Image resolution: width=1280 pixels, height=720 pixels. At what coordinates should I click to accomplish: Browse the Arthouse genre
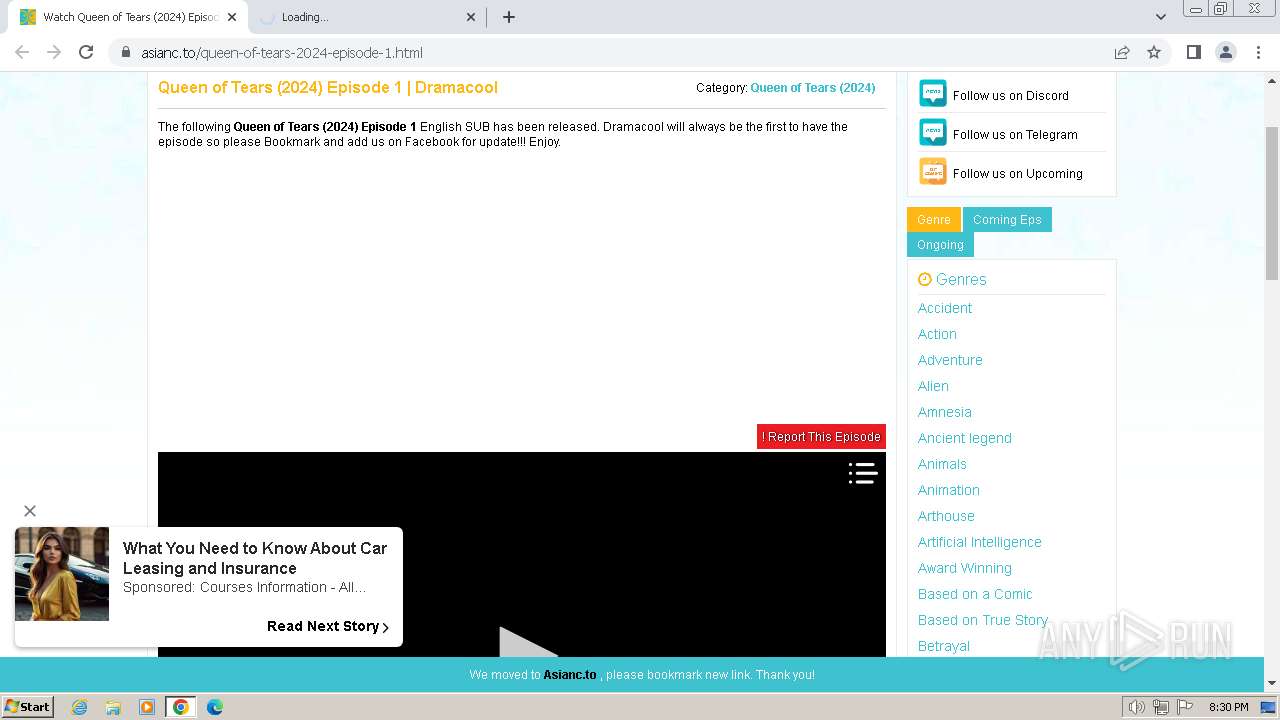coord(946,516)
